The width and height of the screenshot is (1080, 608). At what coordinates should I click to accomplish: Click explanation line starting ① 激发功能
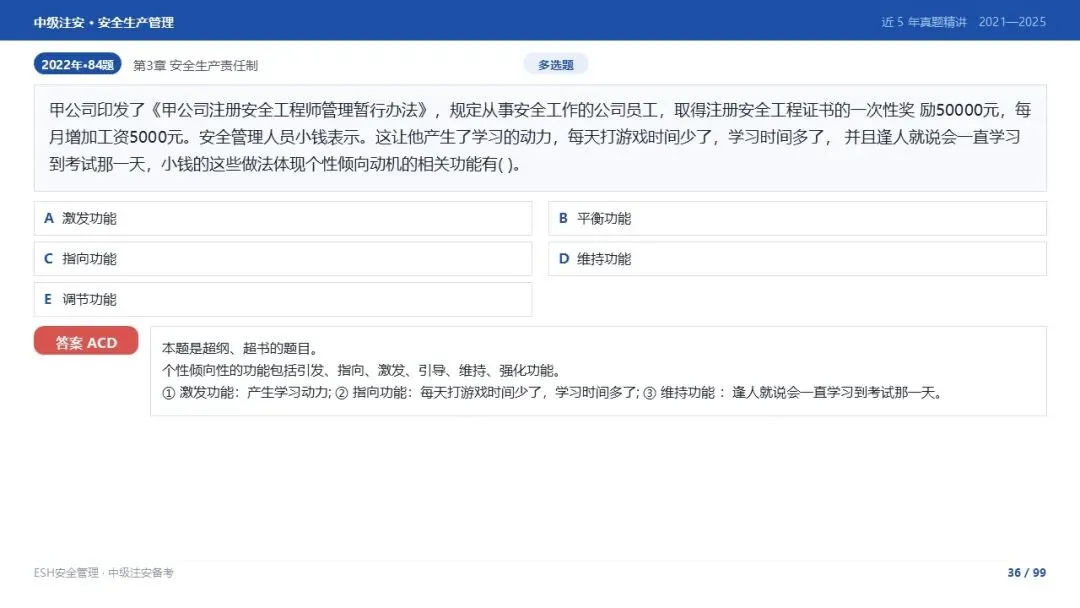(553, 392)
